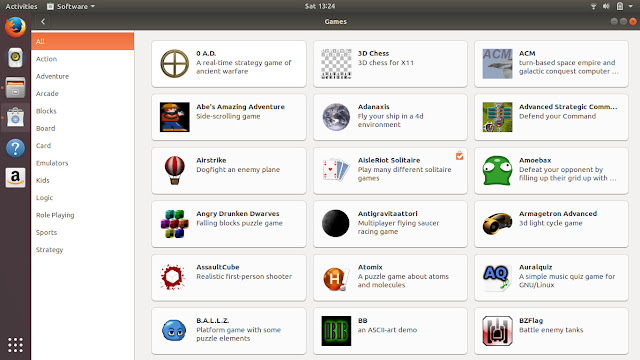Screen dimensions: 640x360
Task: Select the Board category
Action: 82,128
